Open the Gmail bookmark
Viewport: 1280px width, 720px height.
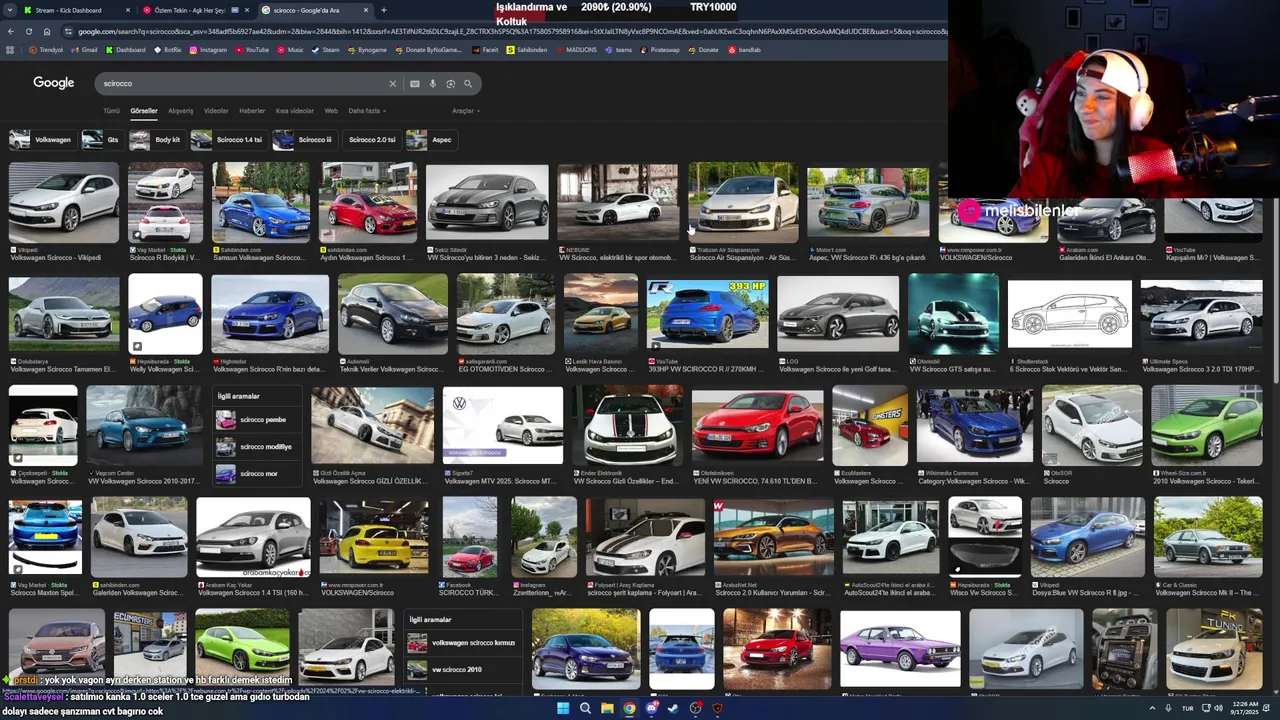click(85, 50)
